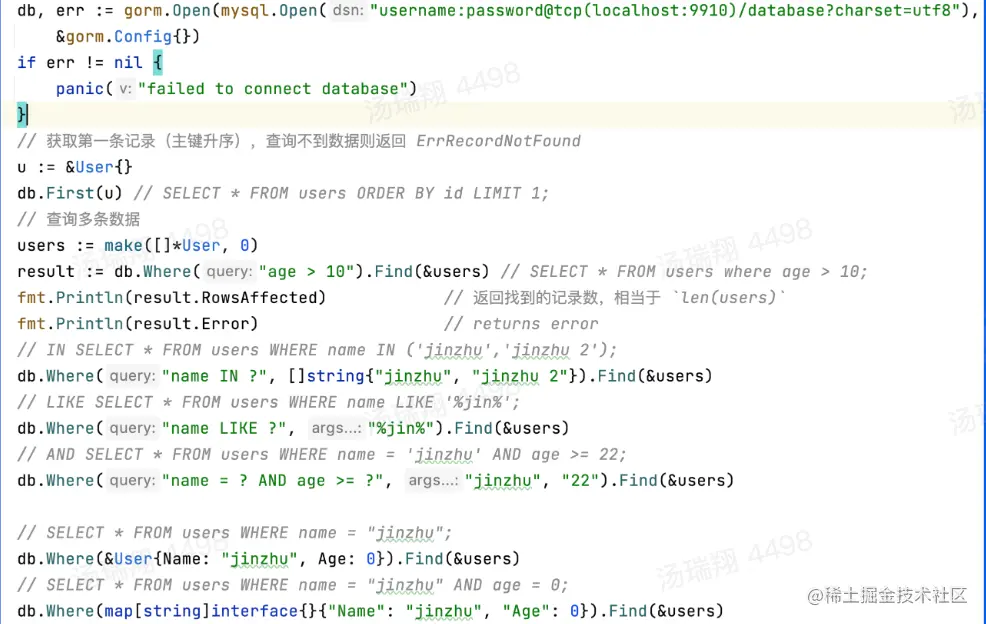Click the []string{"jinzhu", "jinzhu 2"} literal
This screenshot has height=624, width=986.
[x=433, y=376]
